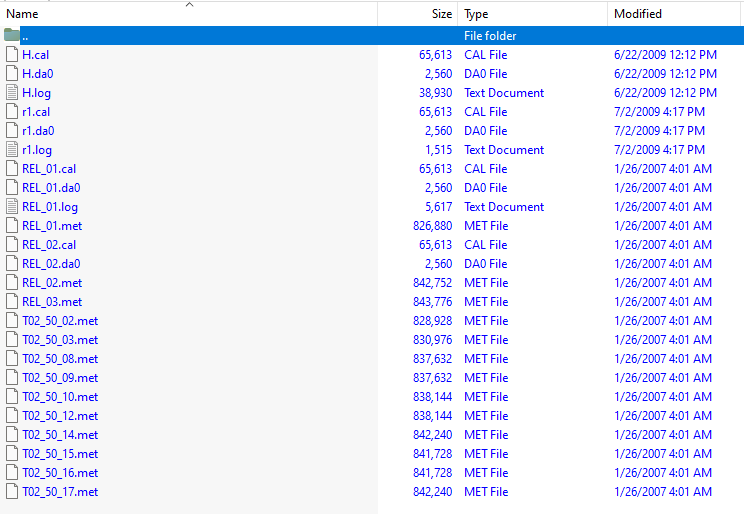The height and width of the screenshot is (514, 744).
Task: Click the r1.da0 file icon
Action: 12,130
